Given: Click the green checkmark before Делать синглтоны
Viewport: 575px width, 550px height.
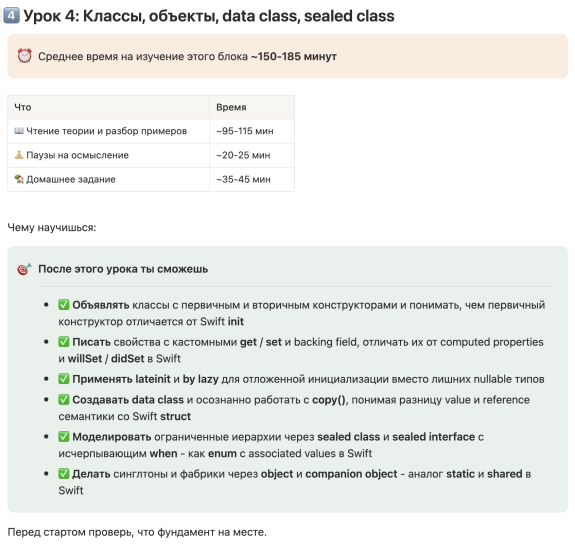Looking at the screenshot, I should pyautogui.click(x=63, y=474).
